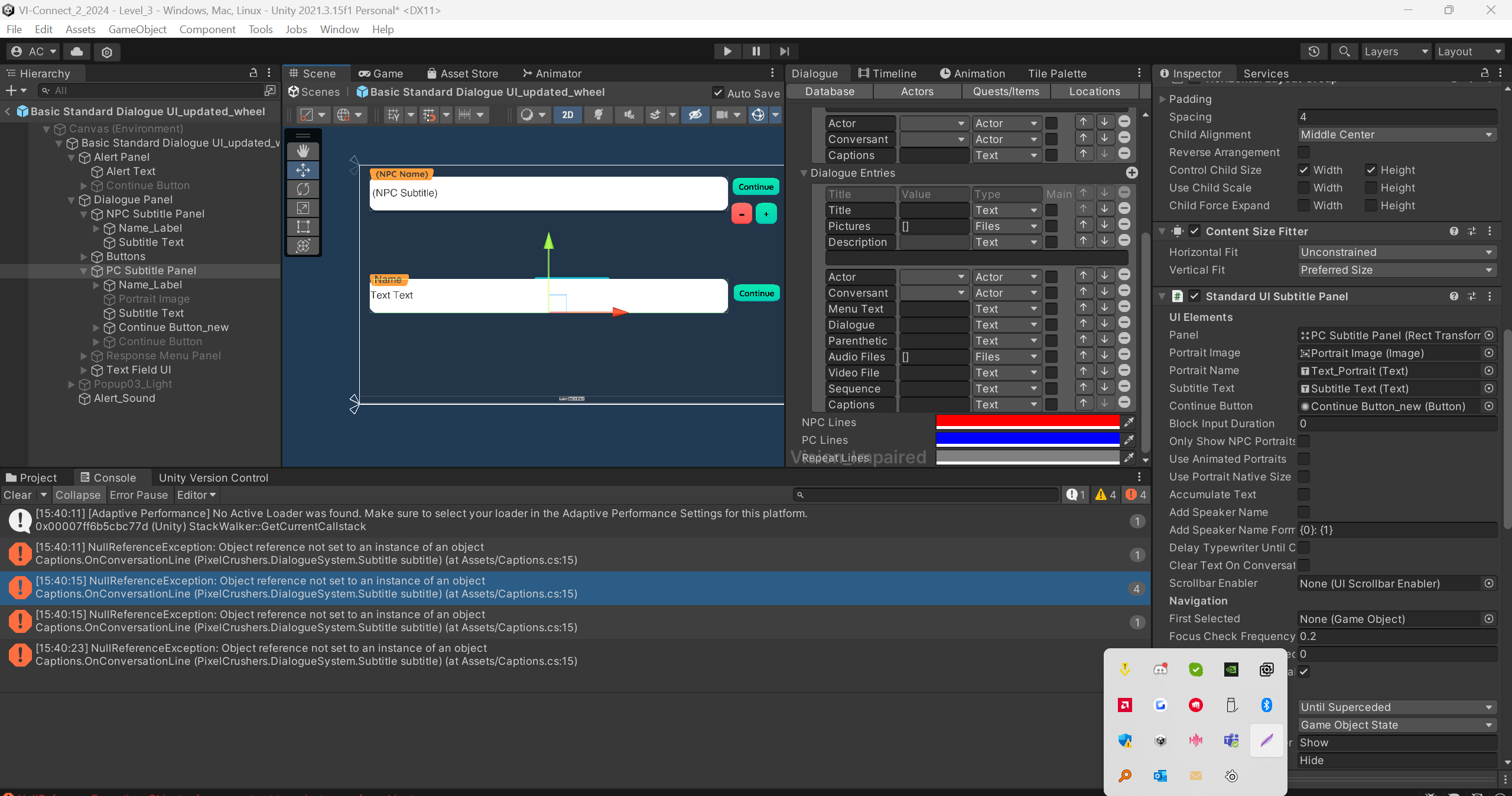Select the Rect tool in scene toolbar
Image resolution: width=1512 pixels, height=796 pixels.
pos(303,227)
